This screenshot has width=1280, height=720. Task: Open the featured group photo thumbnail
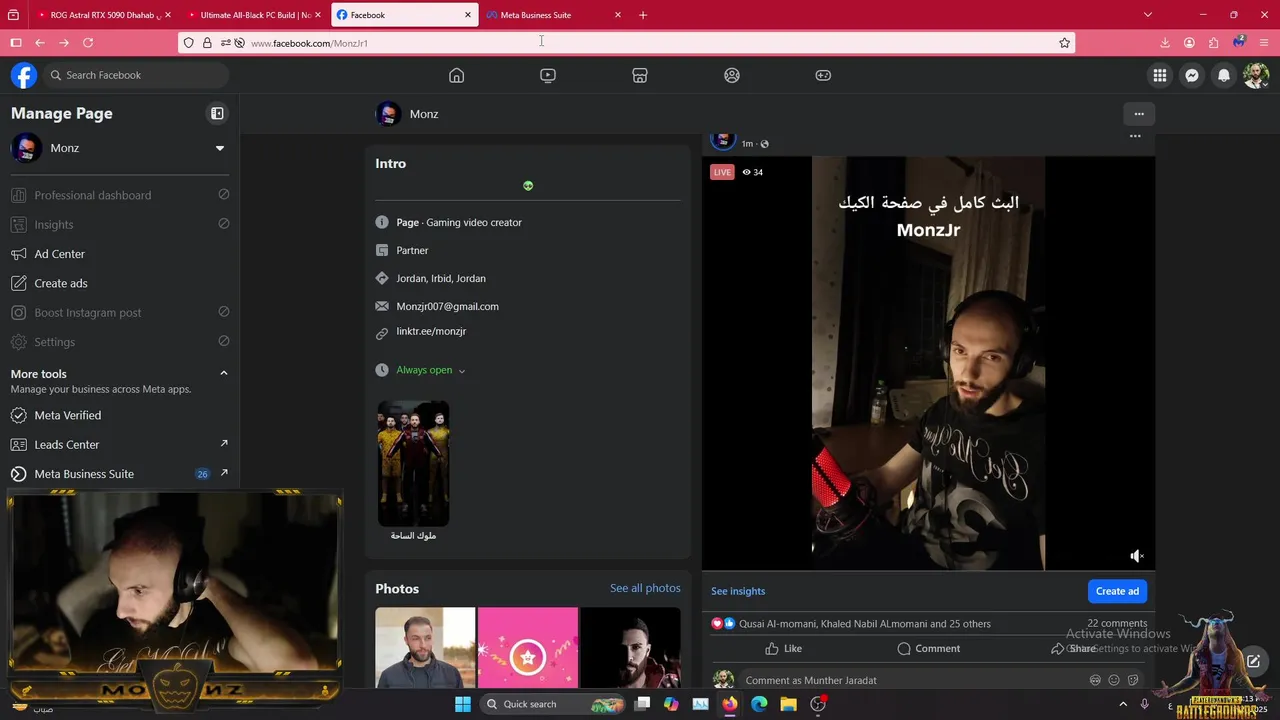413,463
